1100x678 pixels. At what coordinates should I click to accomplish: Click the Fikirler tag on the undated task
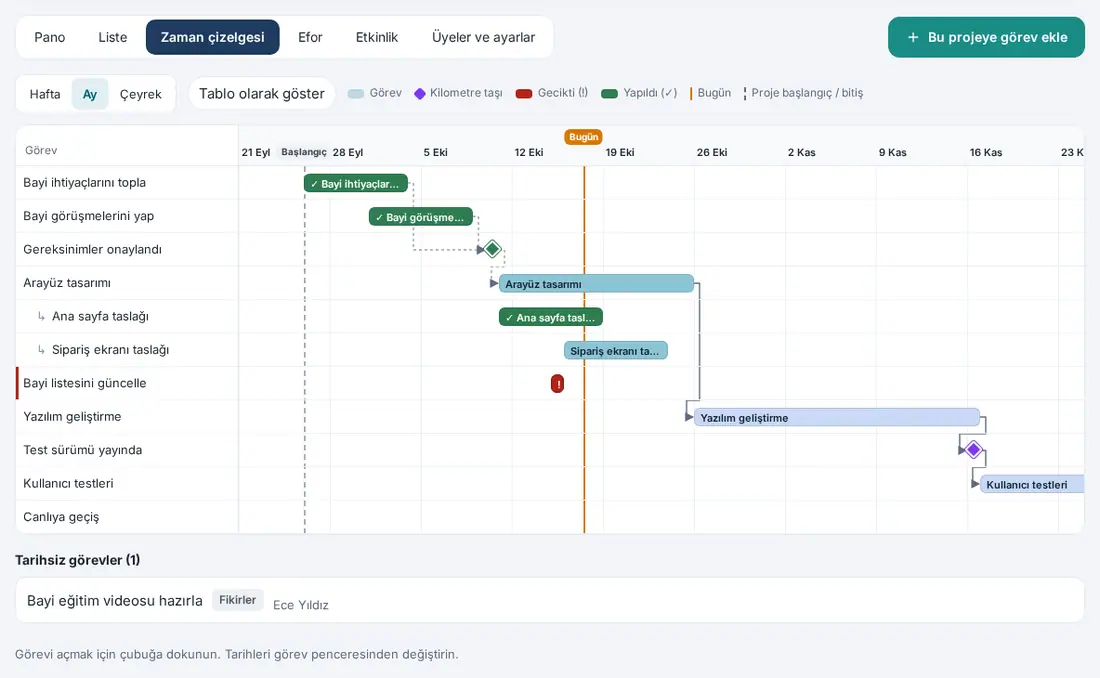coord(237,600)
